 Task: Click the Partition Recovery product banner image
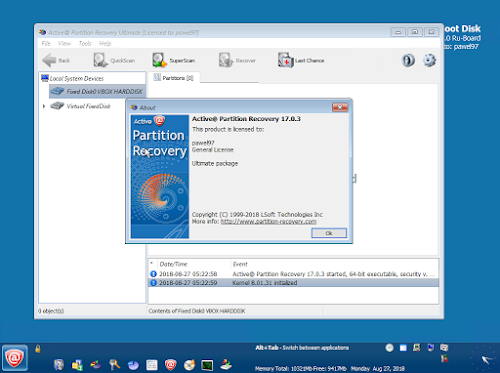click(160, 176)
